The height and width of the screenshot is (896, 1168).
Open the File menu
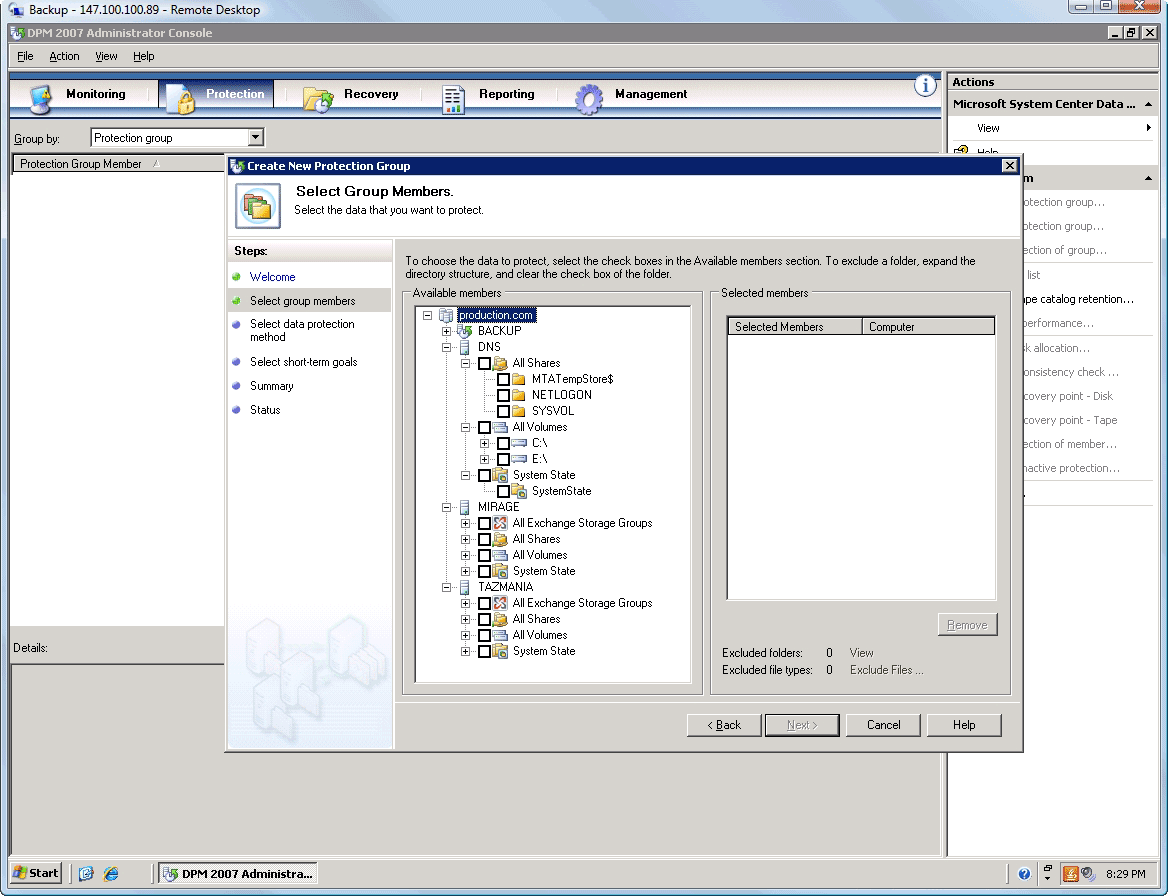[x=25, y=56]
